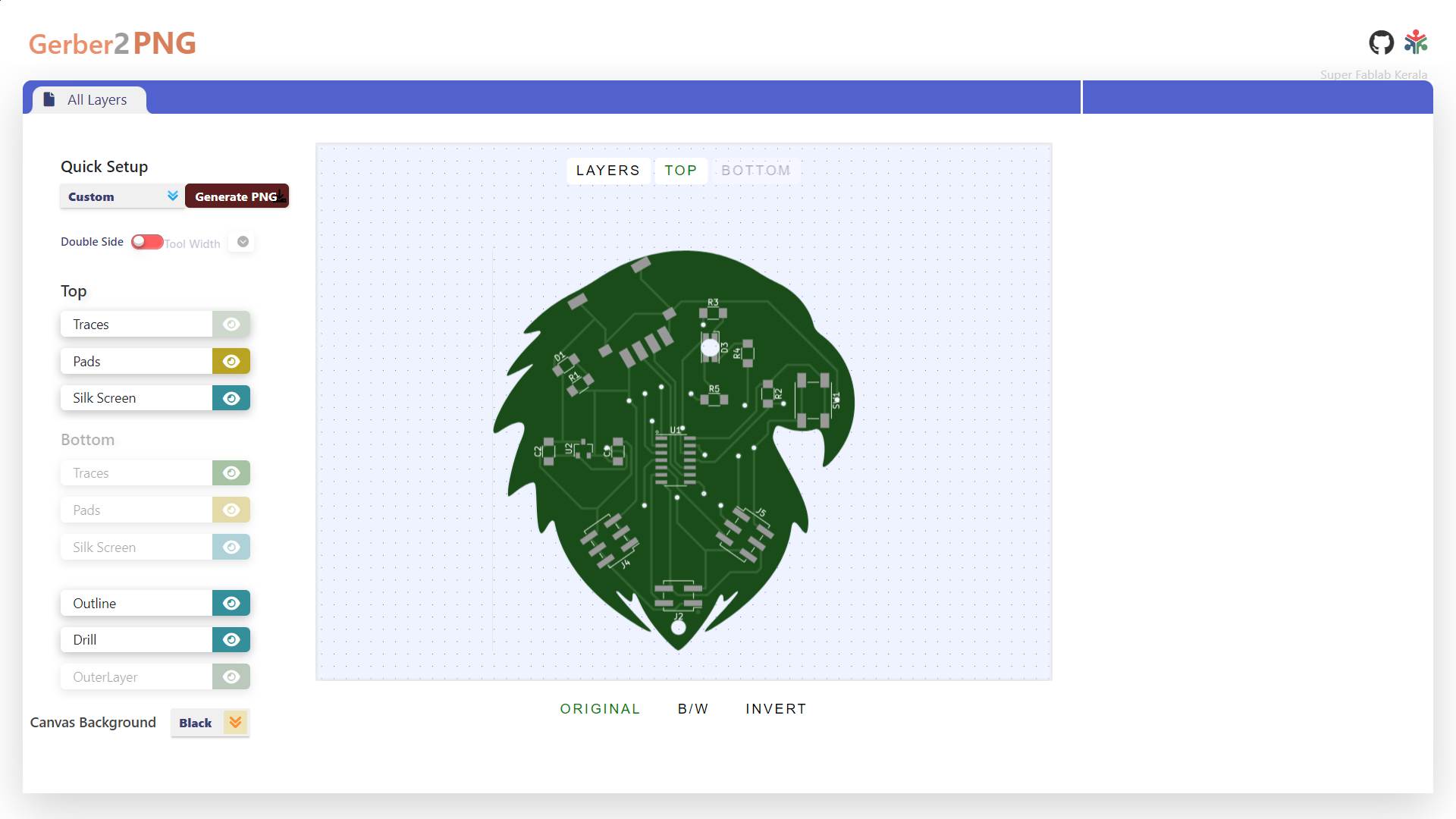Open the GitHub repository icon
Viewport: 1456px width, 819px height.
pyautogui.click(x=1381, y=42)
